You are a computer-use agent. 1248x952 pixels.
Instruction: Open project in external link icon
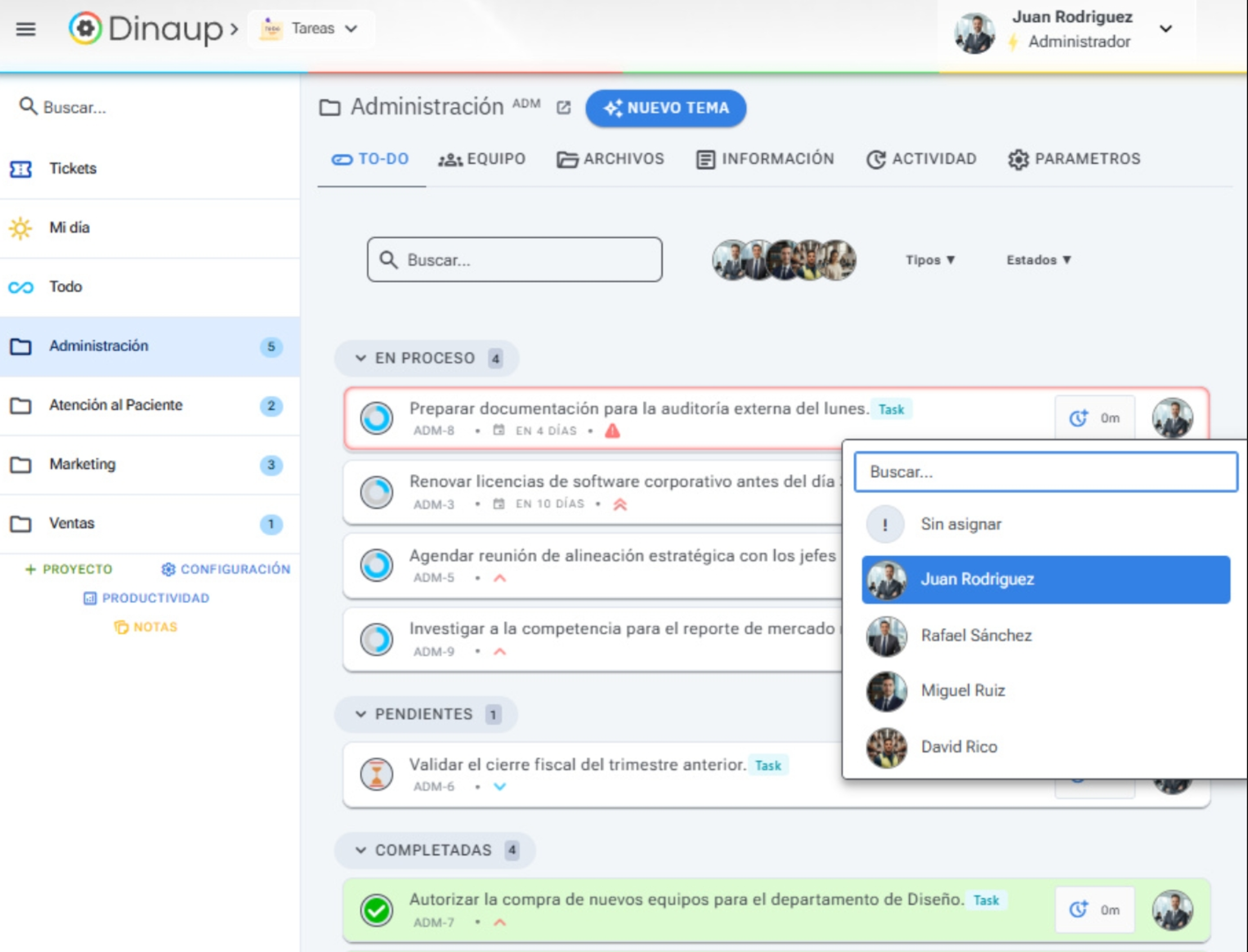563,108
